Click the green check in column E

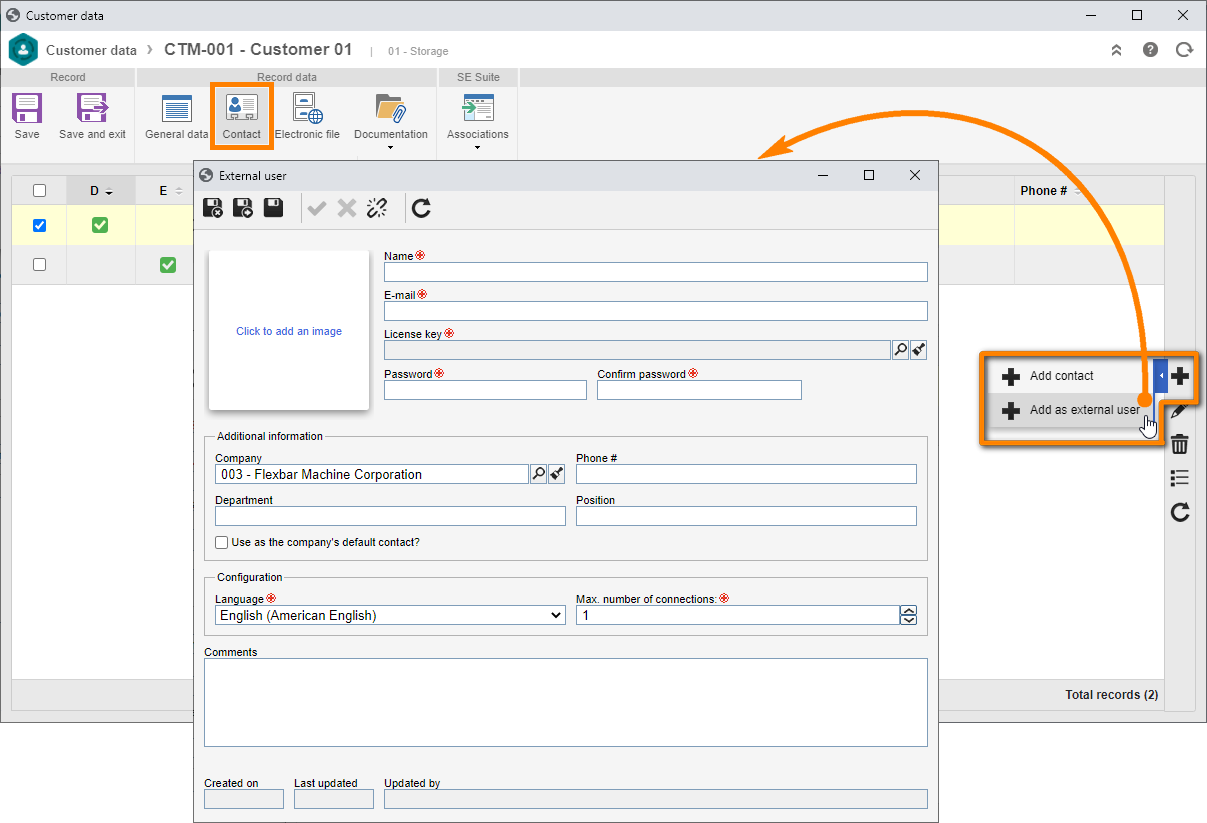pyautogui.click(x=168, y=264)
